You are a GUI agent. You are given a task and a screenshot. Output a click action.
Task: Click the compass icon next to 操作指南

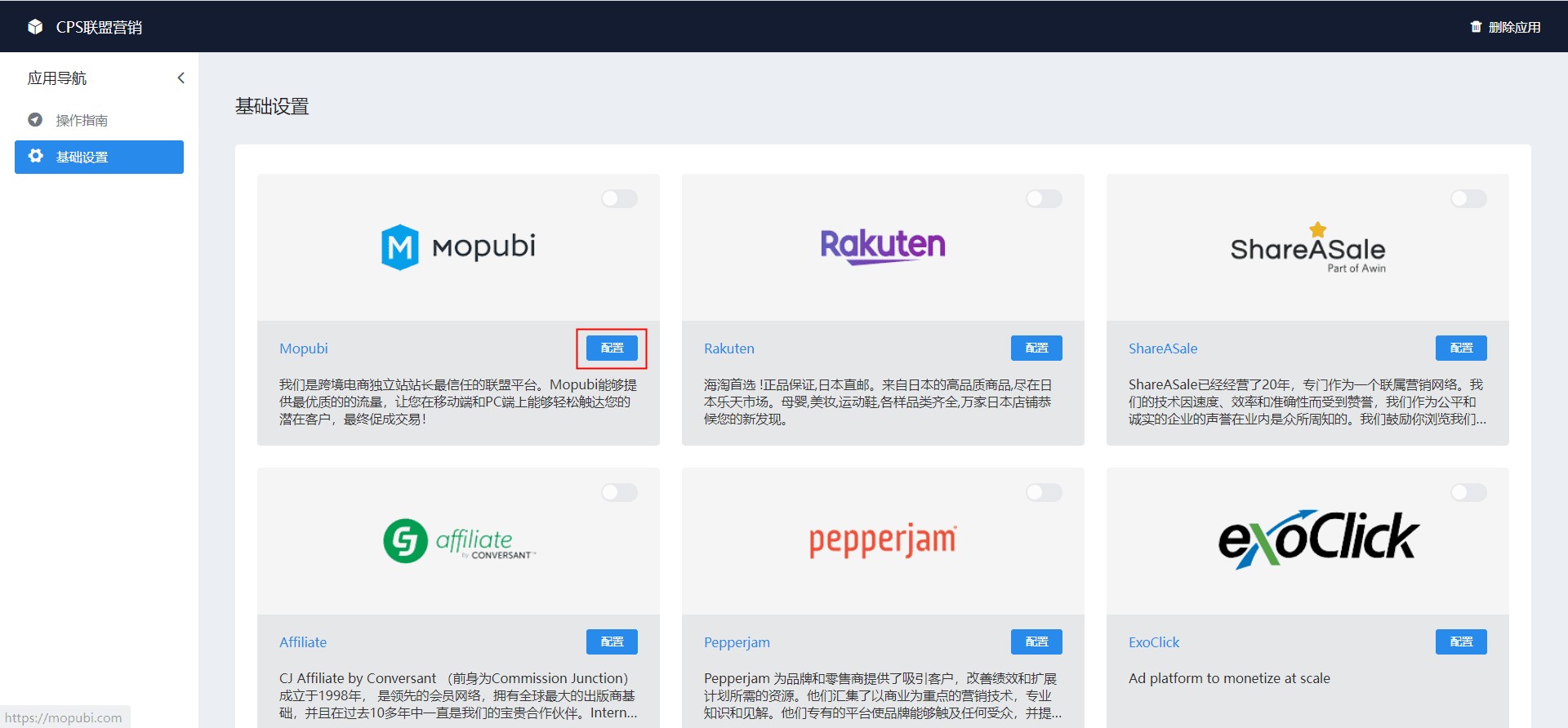pyautogui.click(x=35, y=120)
